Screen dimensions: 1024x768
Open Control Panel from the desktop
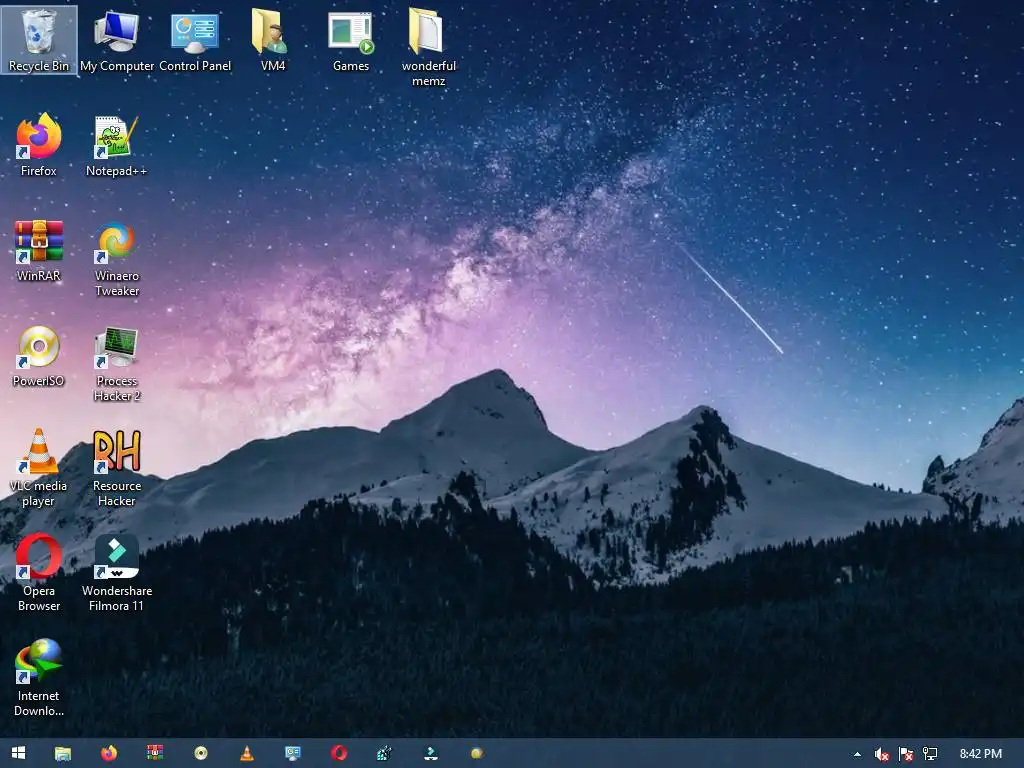(x=195, y=40)
